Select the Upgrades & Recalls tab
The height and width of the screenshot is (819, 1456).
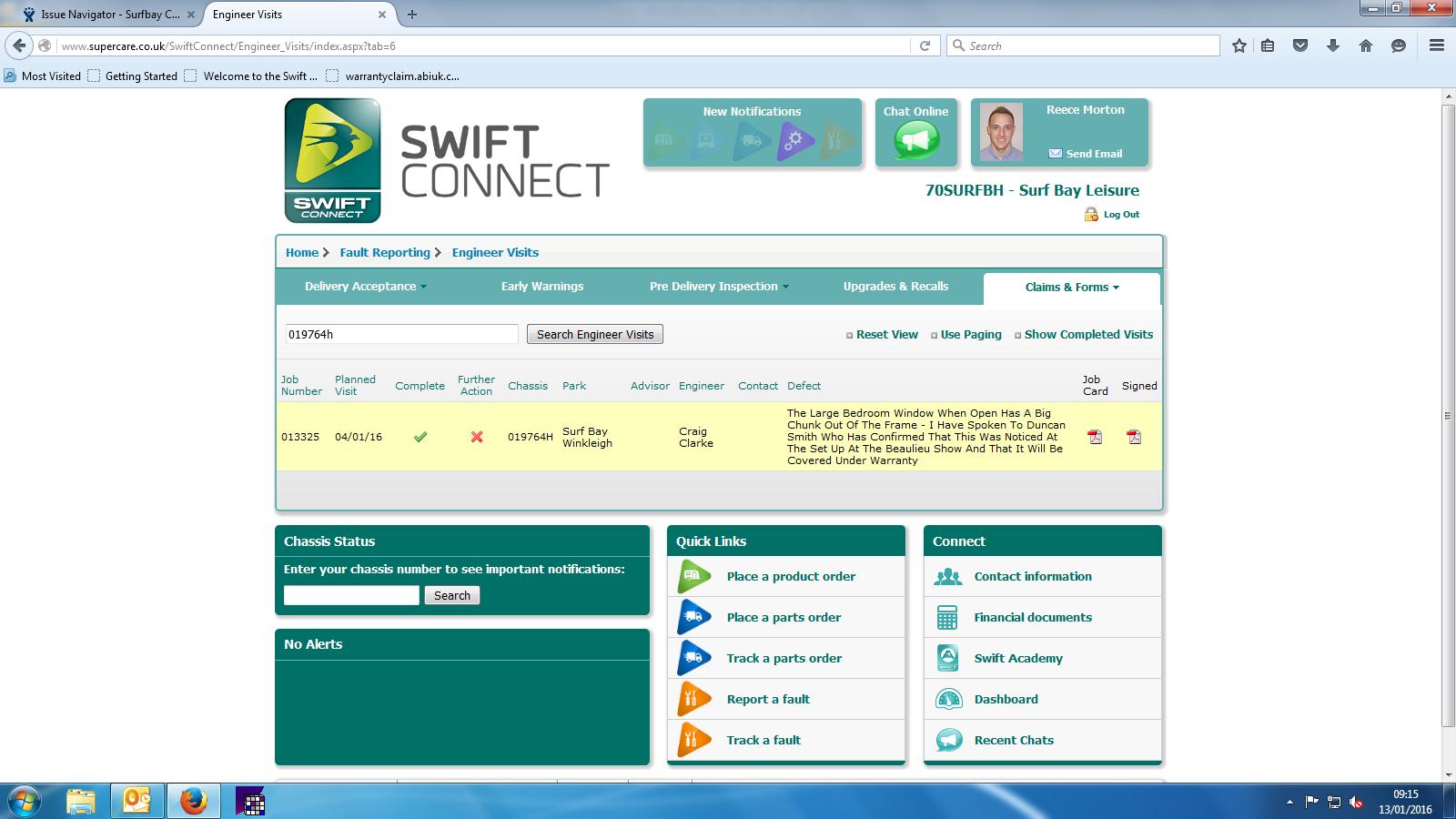click(x=895, y=287)
